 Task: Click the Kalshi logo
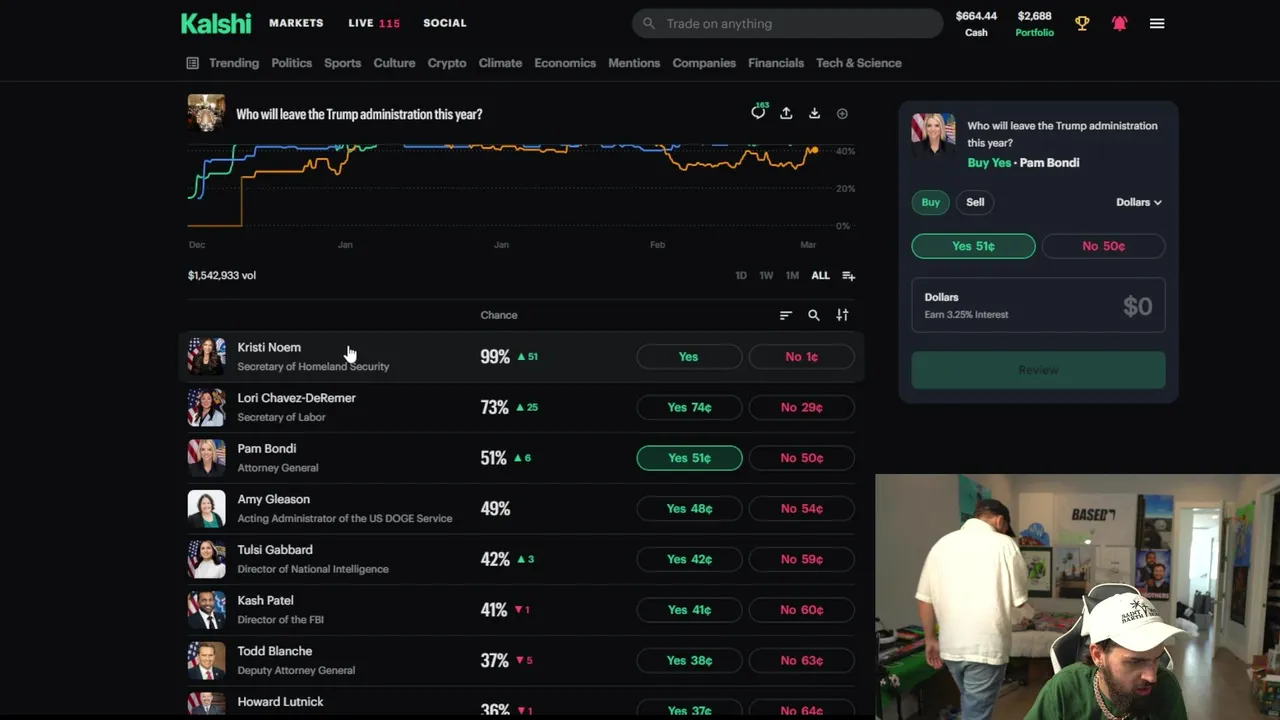tap(216, 23)
